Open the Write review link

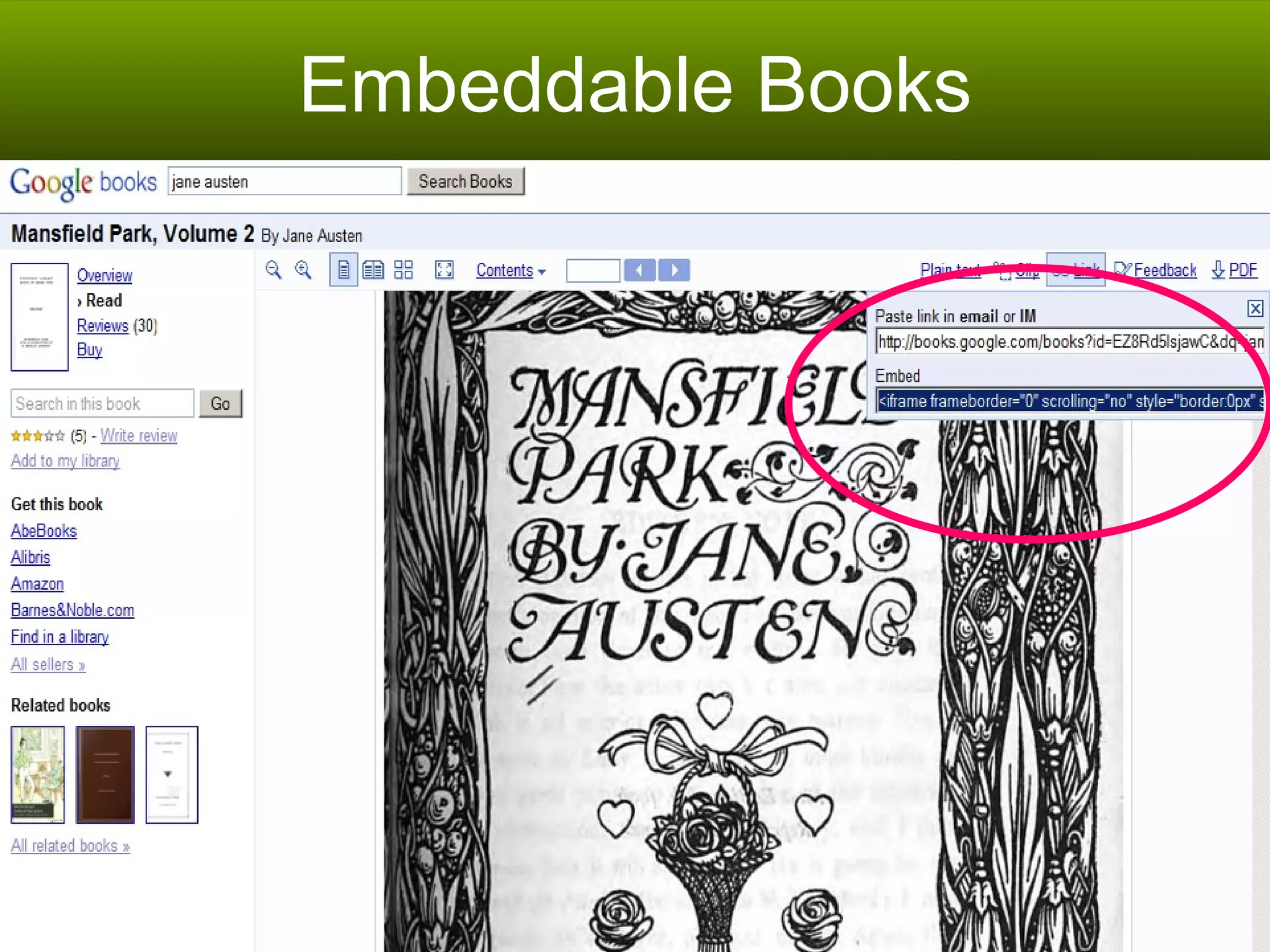(139, 436)
